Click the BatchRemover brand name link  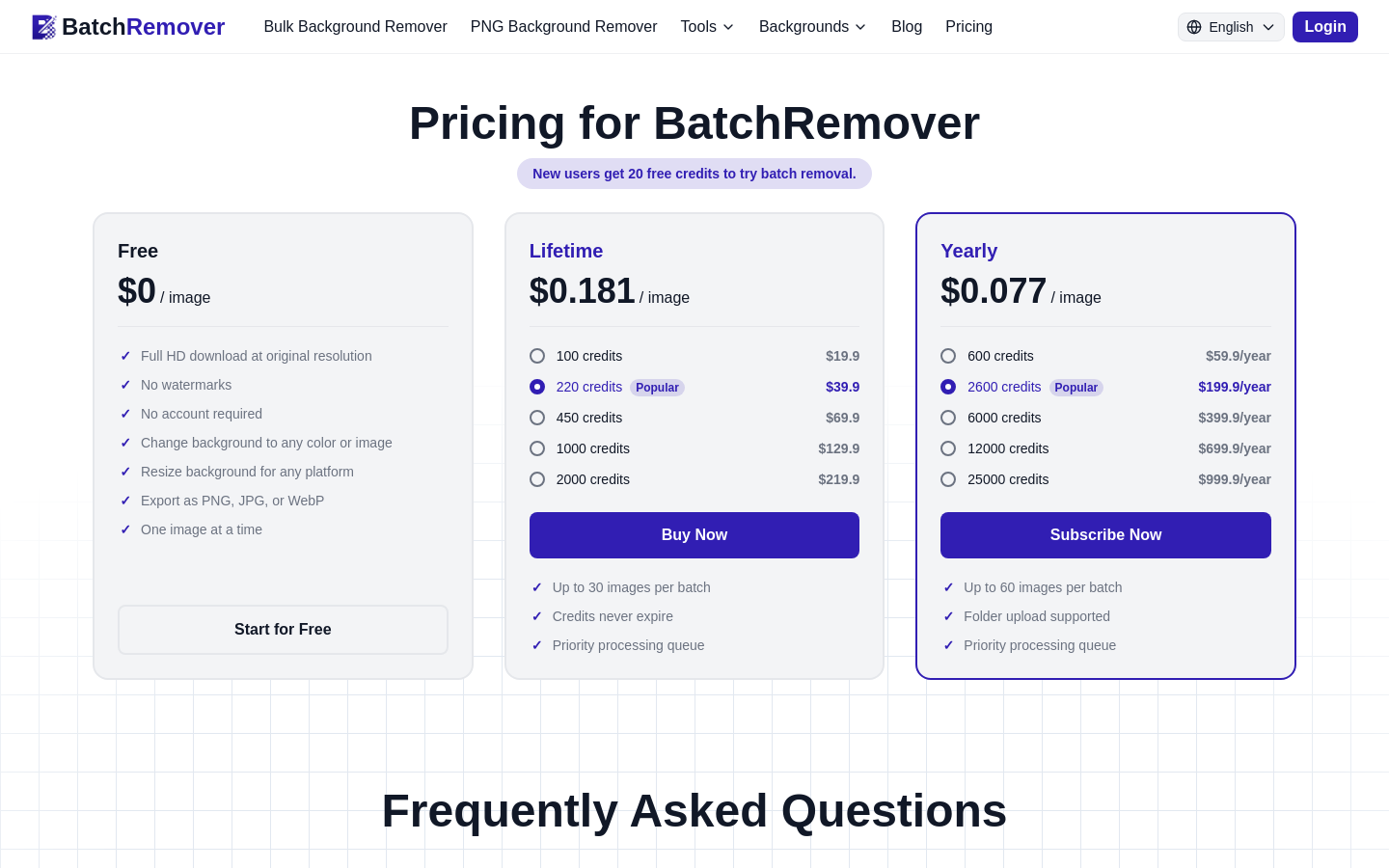(143, 27)
